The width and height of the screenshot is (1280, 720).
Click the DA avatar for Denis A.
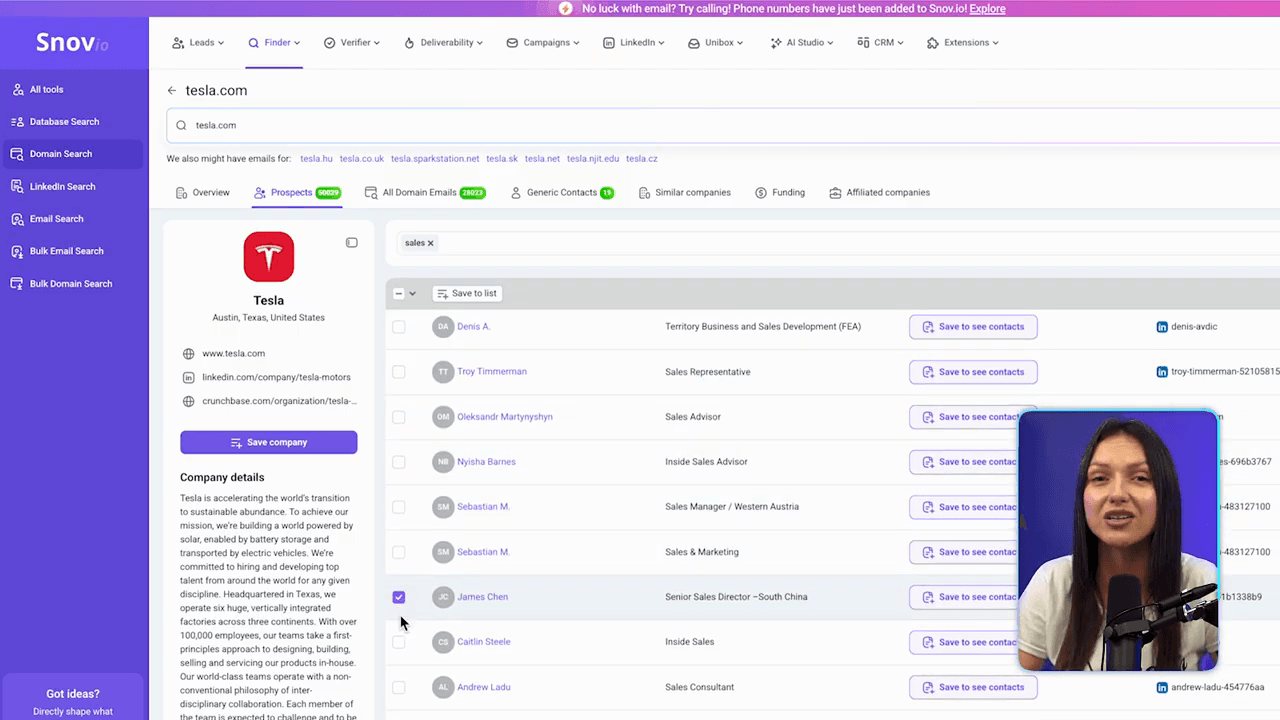443,327
